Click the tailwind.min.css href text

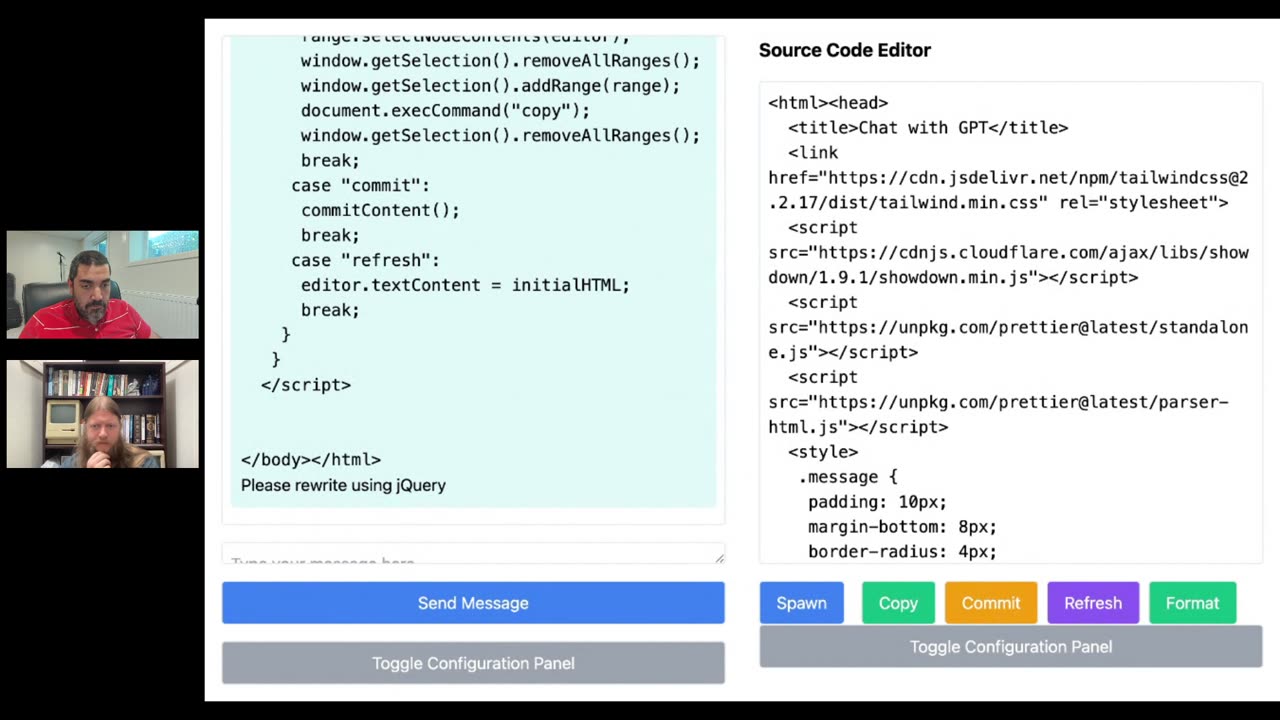coord(1008,190)
